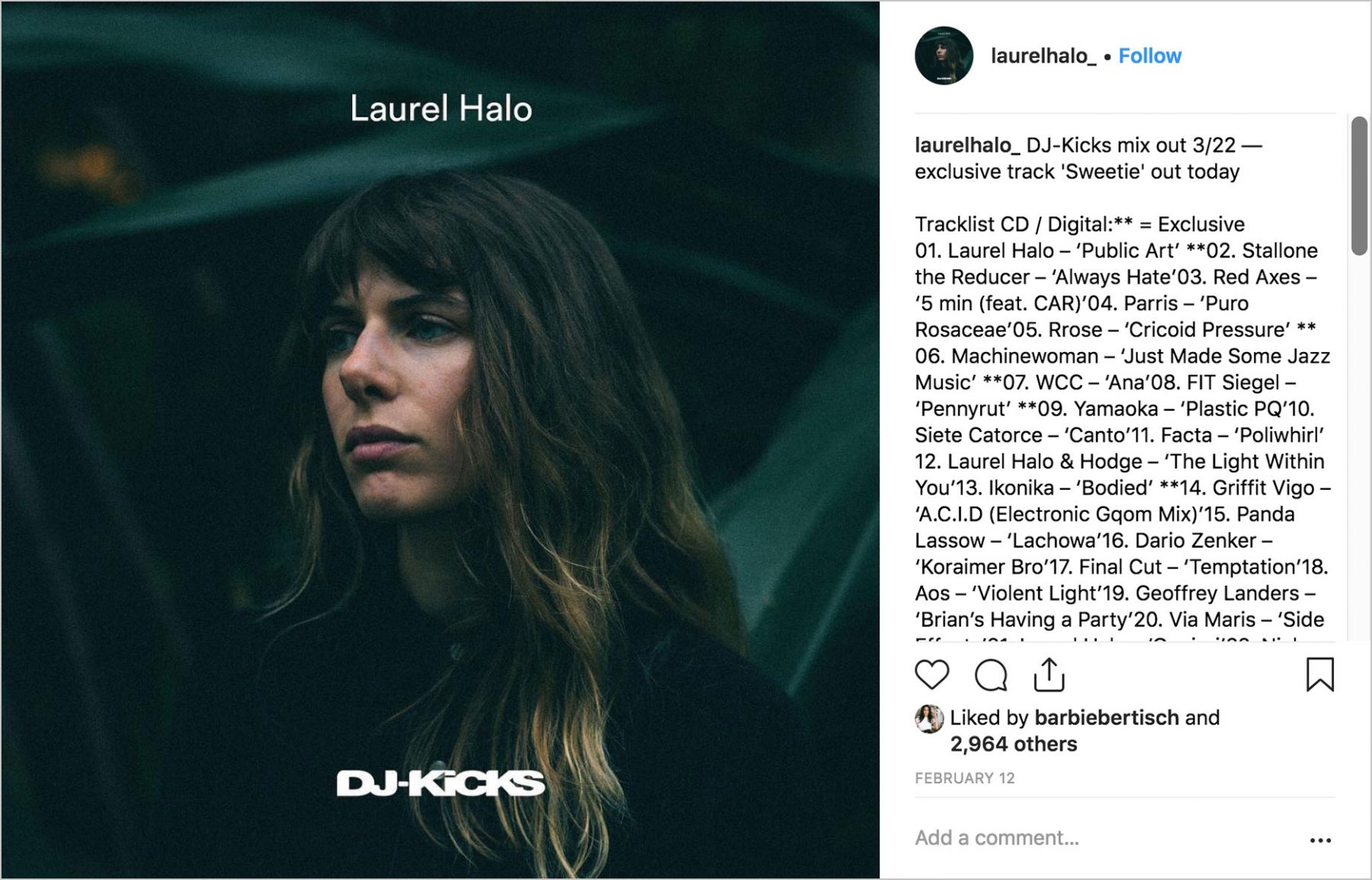1372x880 pixels.
Task: Click the DJ-Kicks logo on the cover
Action: [x=441, y=783]
